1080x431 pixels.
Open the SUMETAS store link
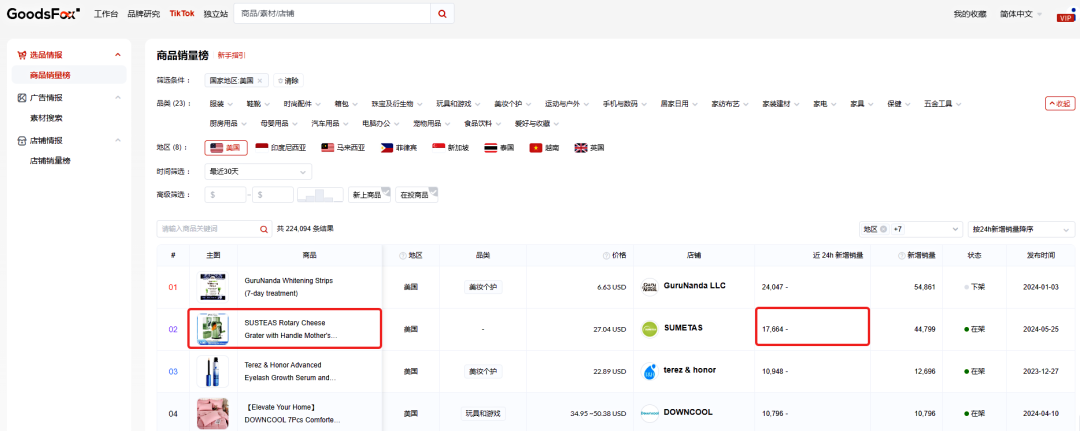point(683,328)
